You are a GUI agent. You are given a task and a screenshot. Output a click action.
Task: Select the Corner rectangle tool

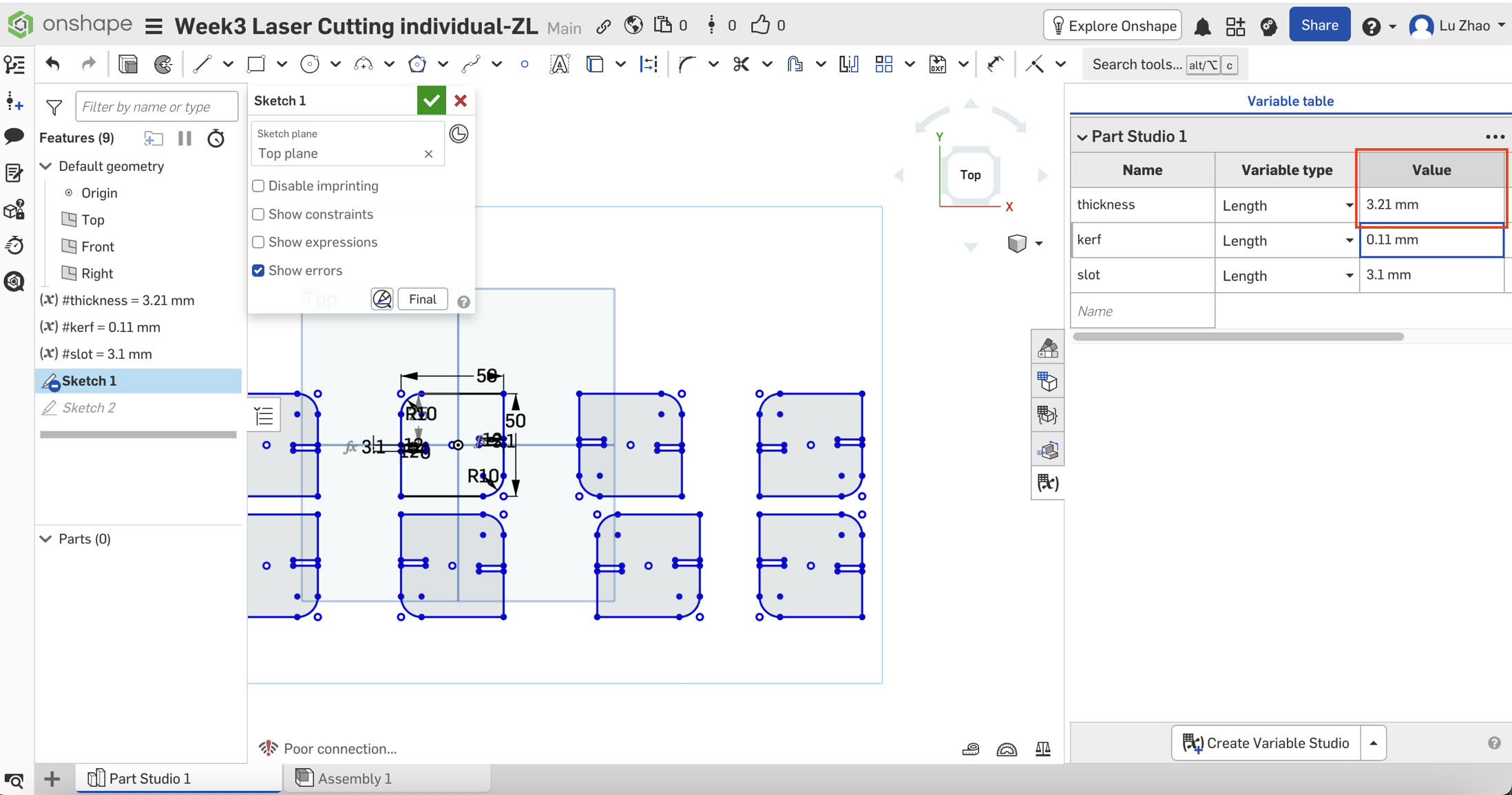click(255, 64)
